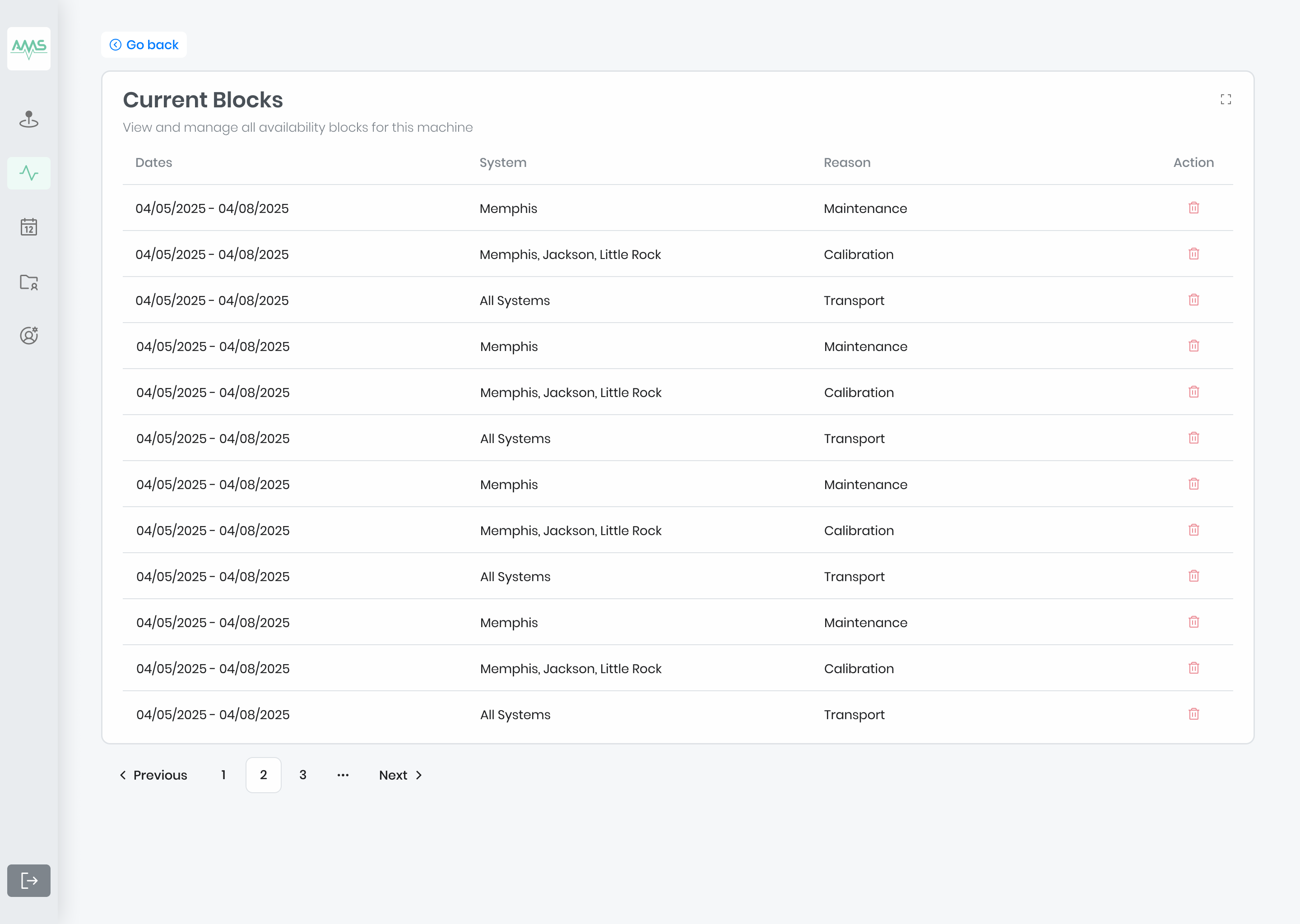Open the user settings sidebar icon

click(x=28, y=336)
